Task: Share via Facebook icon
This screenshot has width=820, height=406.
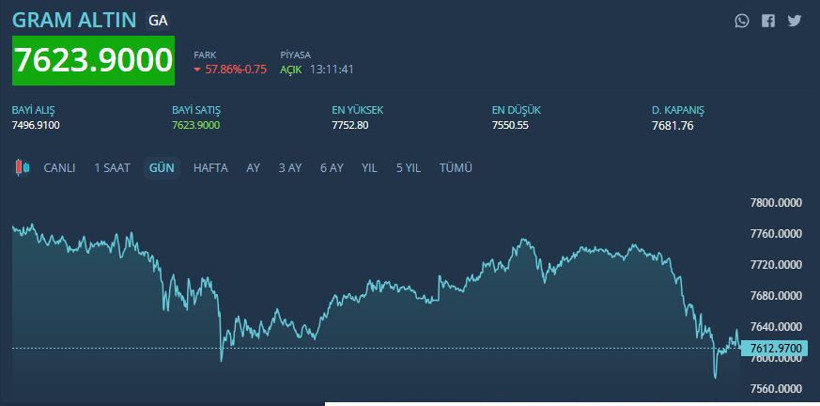Action: tap(768, 20)
